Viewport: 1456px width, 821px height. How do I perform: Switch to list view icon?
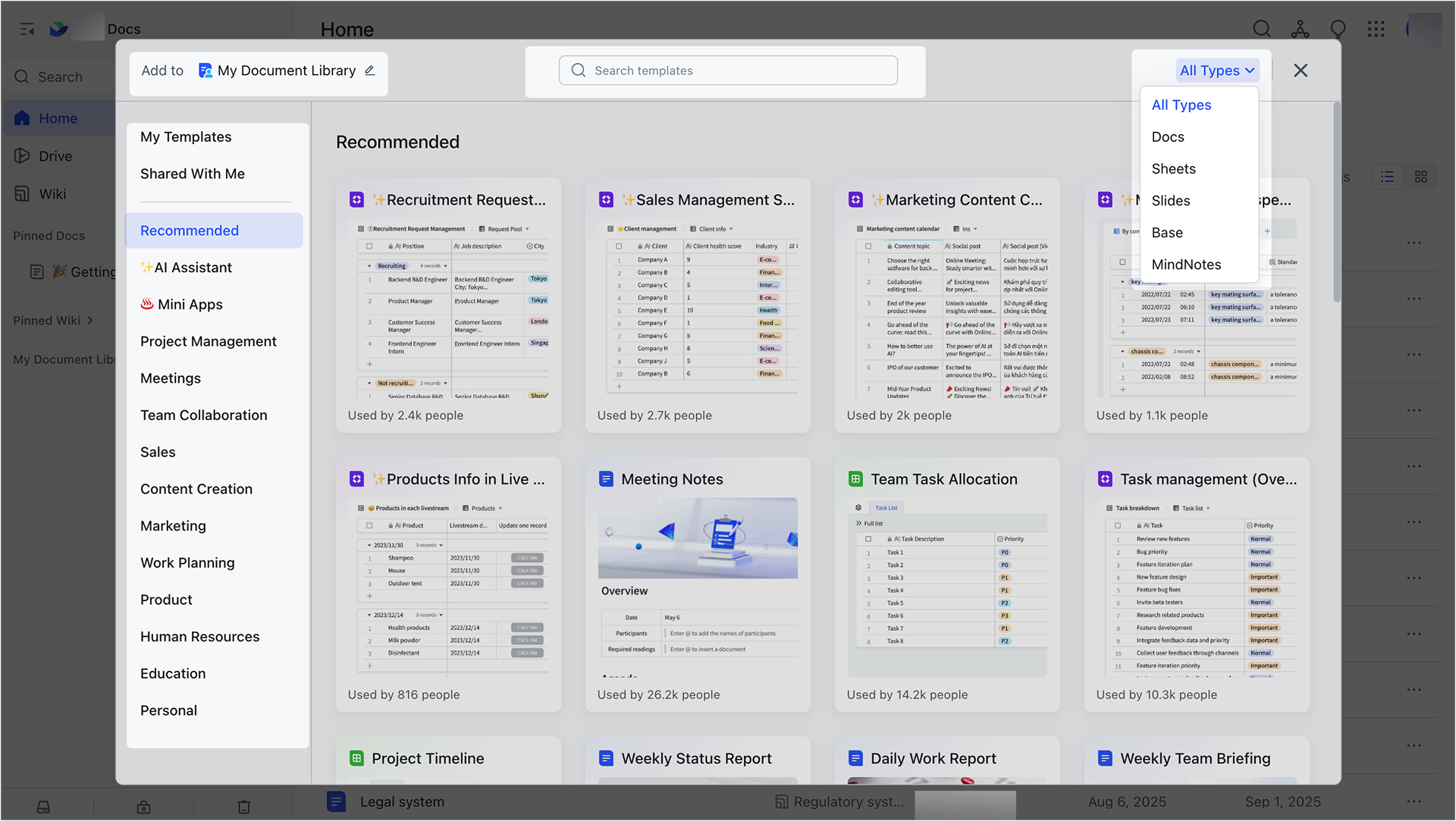pos(1387,177)
